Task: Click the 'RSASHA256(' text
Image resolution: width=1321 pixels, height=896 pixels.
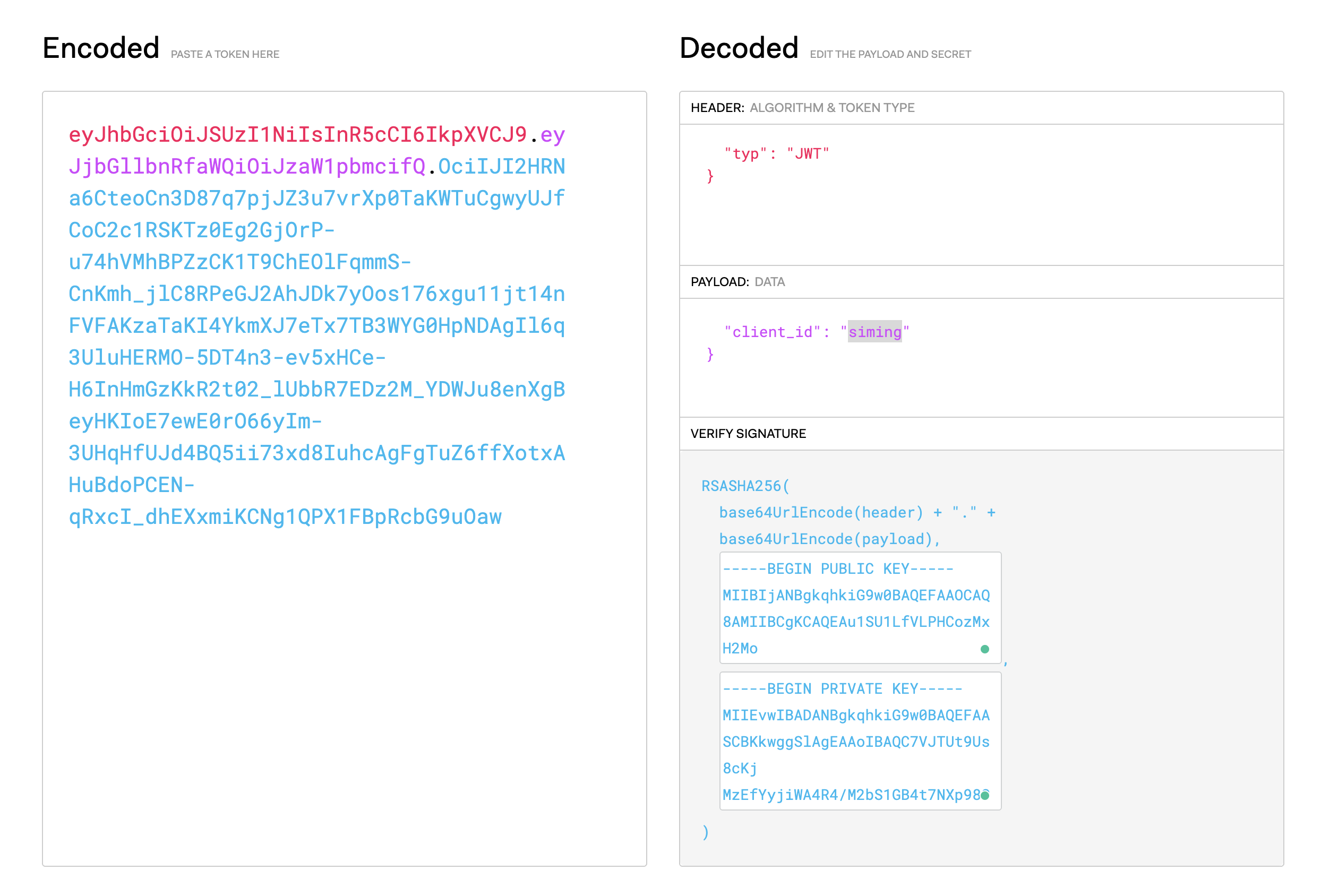Action: point(745,486)
